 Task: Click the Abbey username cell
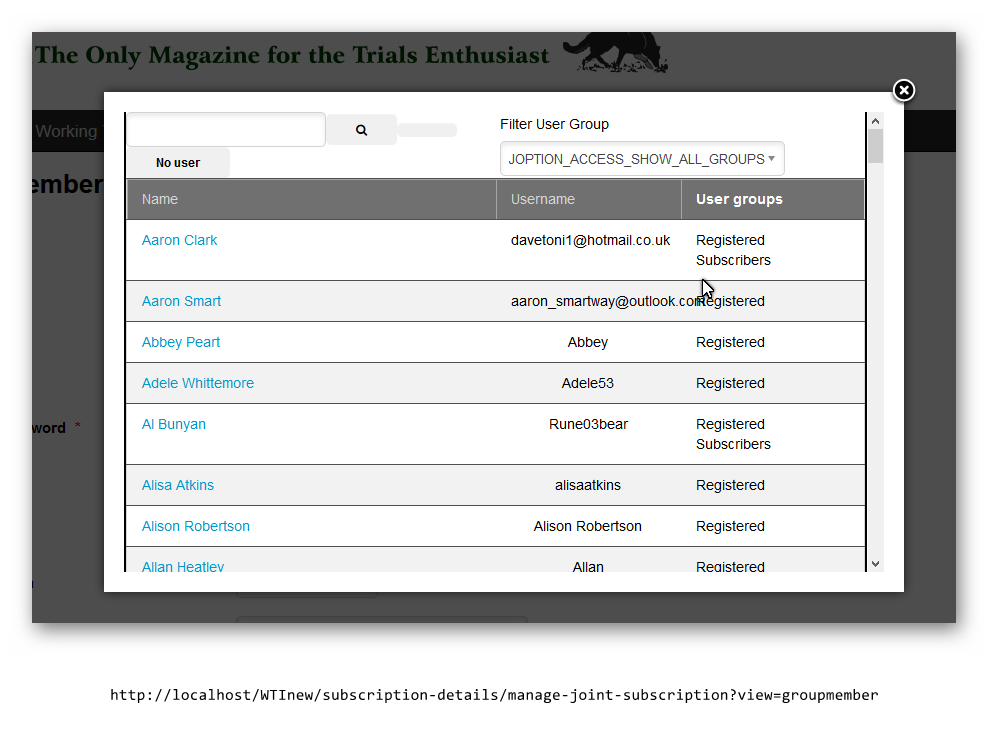(x=587, y=342)
